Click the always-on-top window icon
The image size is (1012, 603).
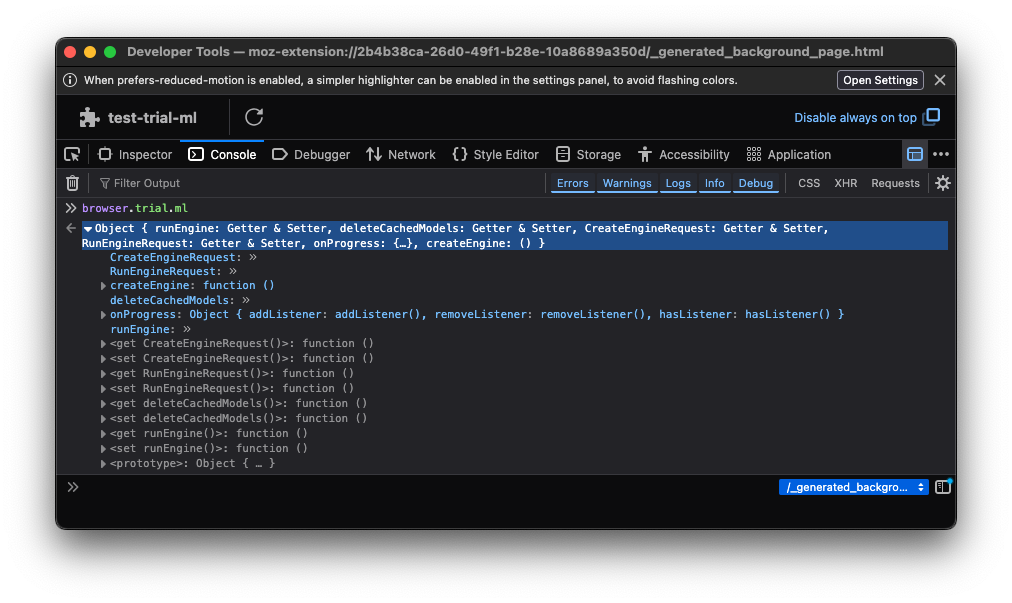(931, 117)
